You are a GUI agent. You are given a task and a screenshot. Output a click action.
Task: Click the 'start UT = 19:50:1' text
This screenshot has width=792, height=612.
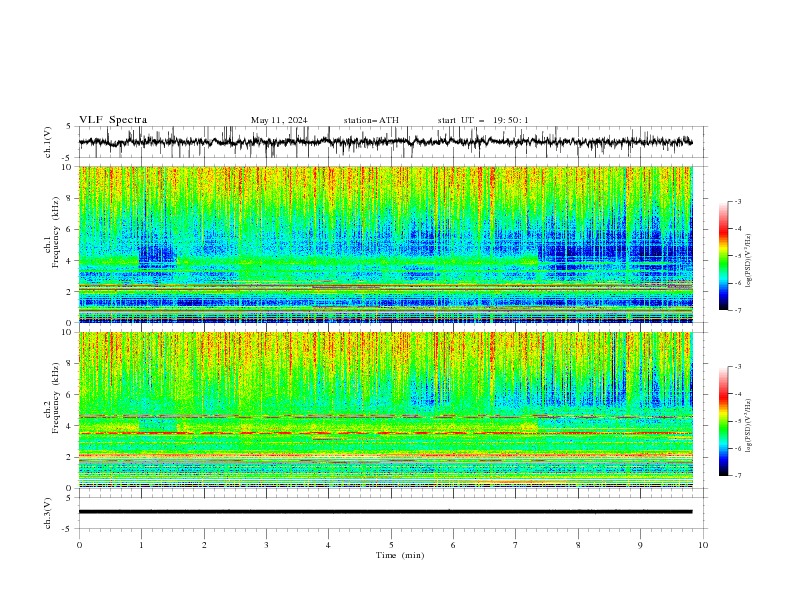point(483,120)
